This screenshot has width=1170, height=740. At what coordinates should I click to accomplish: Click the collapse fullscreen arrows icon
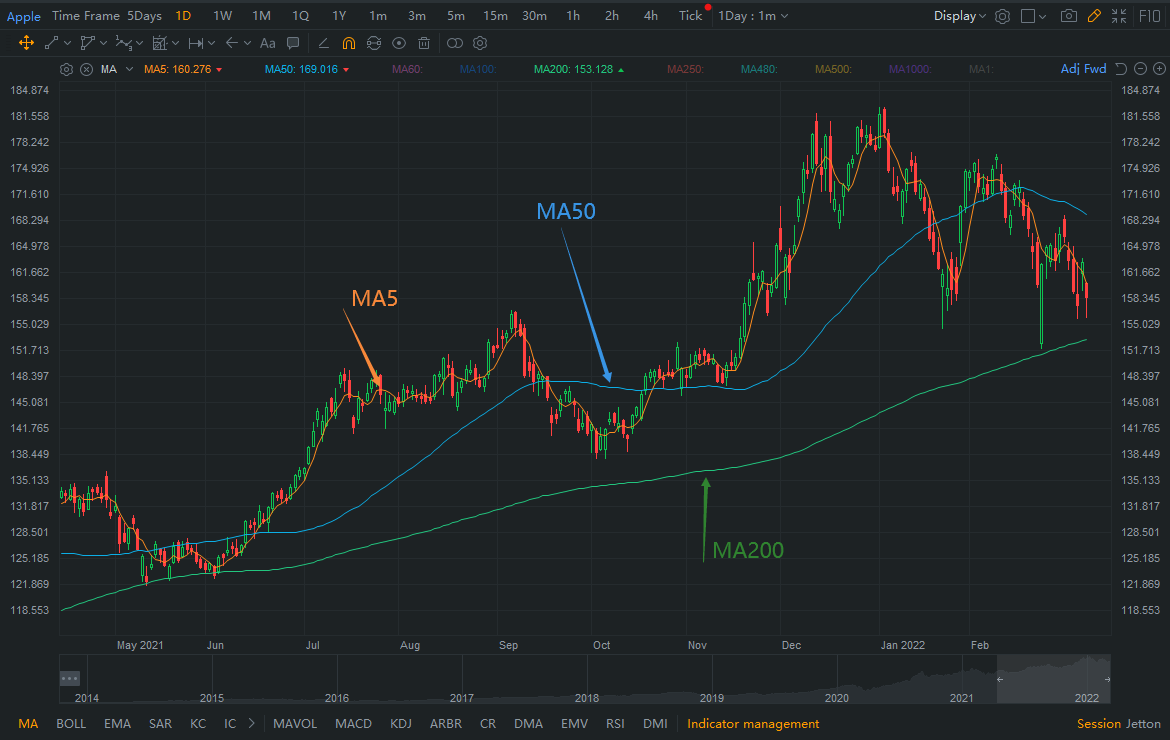pyautogui.click(x=1119, y=16)
